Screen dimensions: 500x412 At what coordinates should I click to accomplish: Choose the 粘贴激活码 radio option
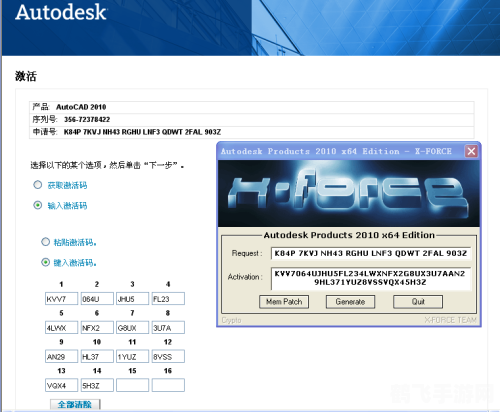pyautogui.click(x=46, y=242)
